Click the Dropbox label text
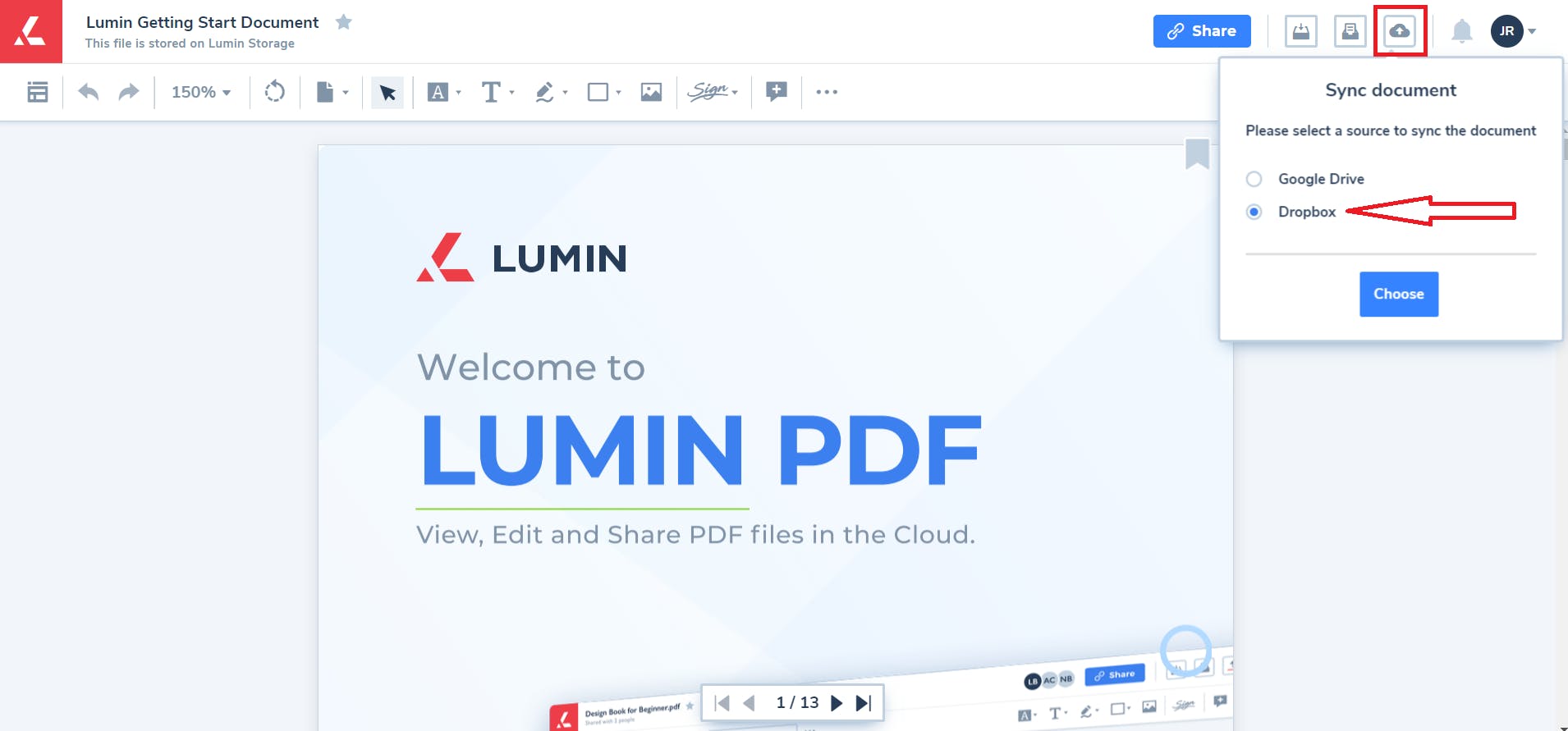Screen dimensions: 1568x731 pos(1307,212)
